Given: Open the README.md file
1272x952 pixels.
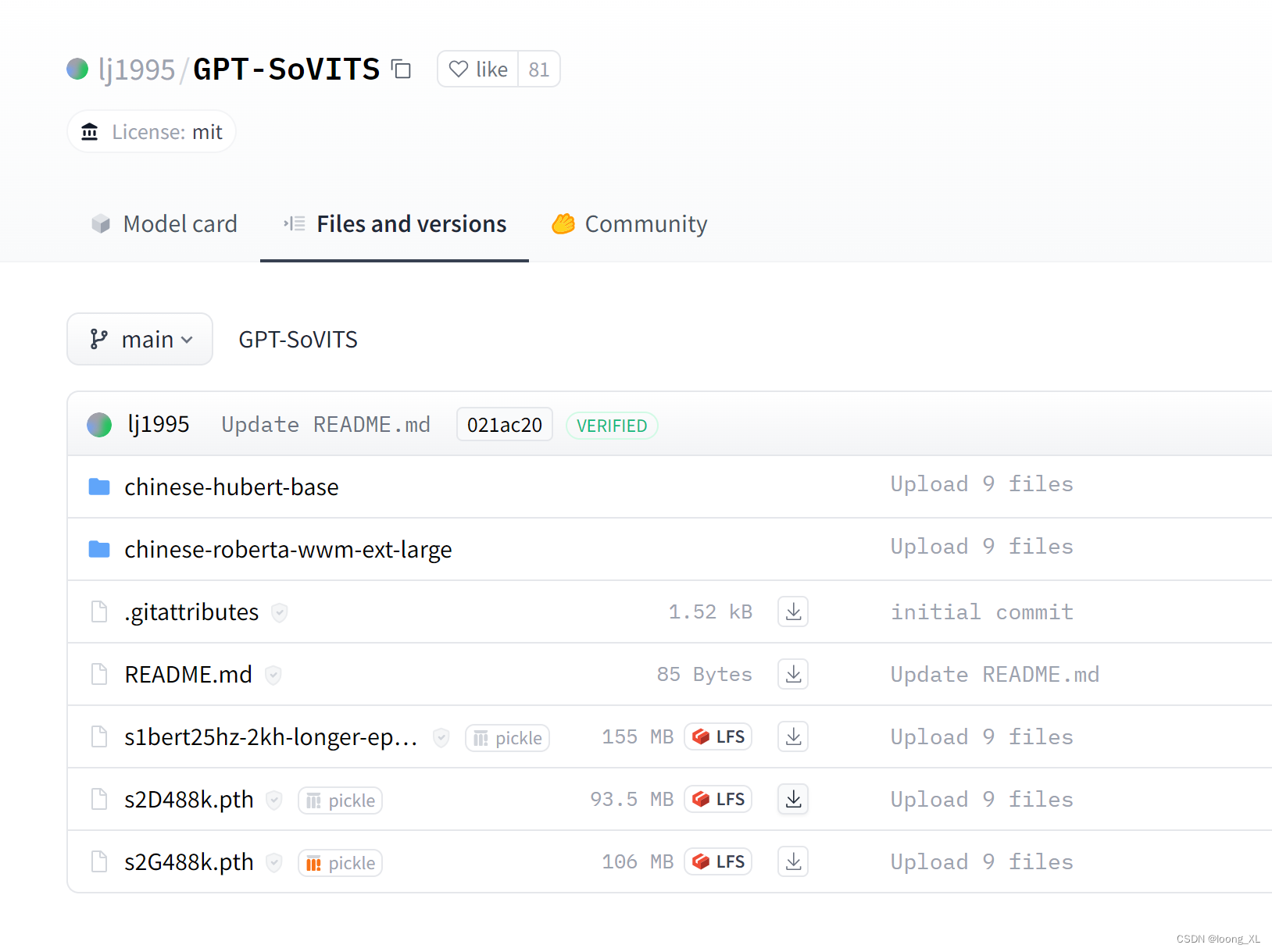Looking at the screenshot, I should click(188, 674).
